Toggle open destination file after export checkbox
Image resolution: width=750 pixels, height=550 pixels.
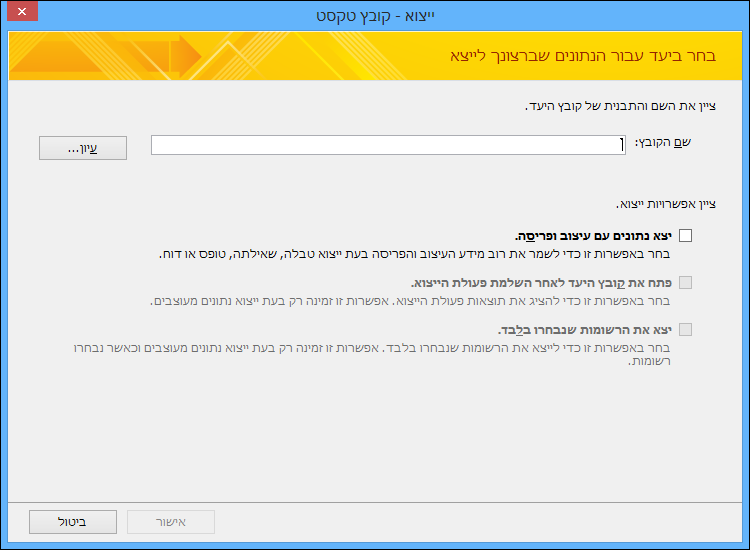tap(685, 283)
